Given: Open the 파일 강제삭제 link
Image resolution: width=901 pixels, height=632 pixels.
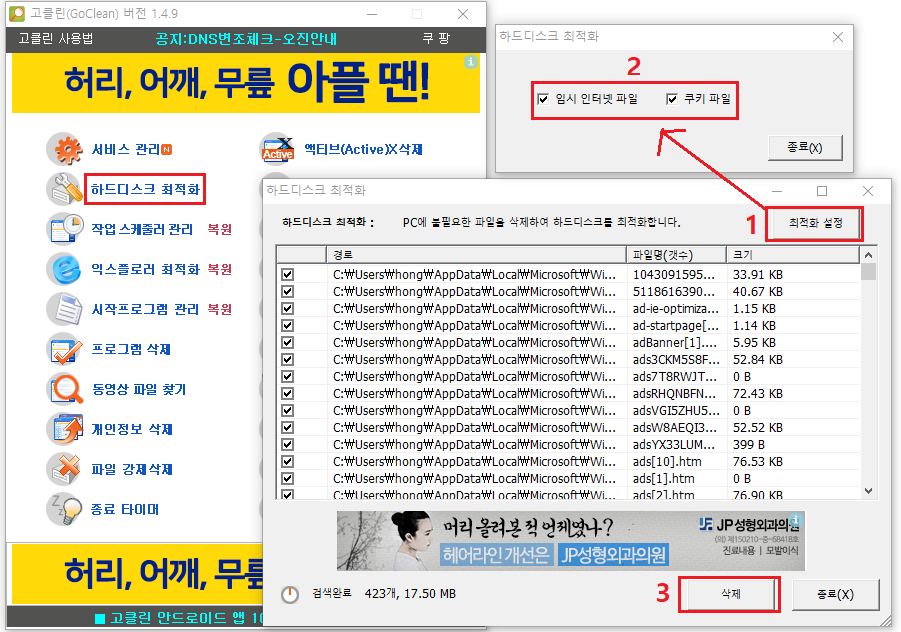Looking at the screenshot, I should point(132,469).
